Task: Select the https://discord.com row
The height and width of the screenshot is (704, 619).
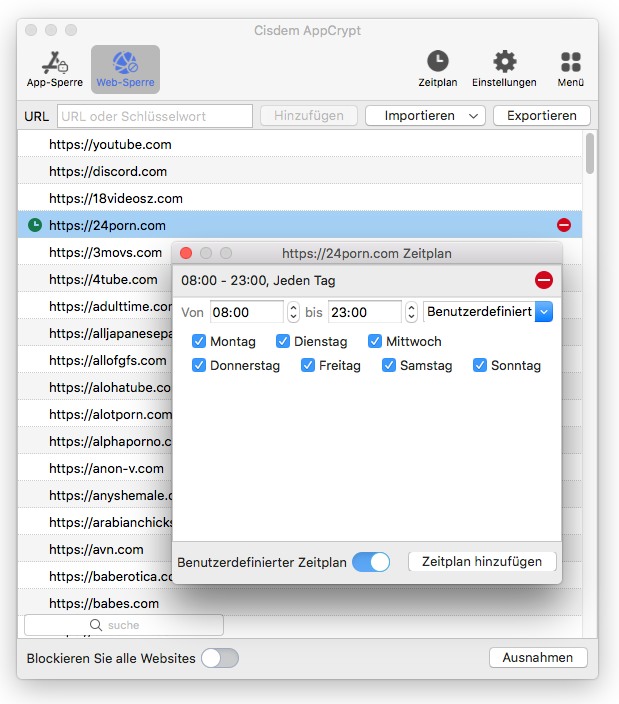Action: click(x=300, y=171)
